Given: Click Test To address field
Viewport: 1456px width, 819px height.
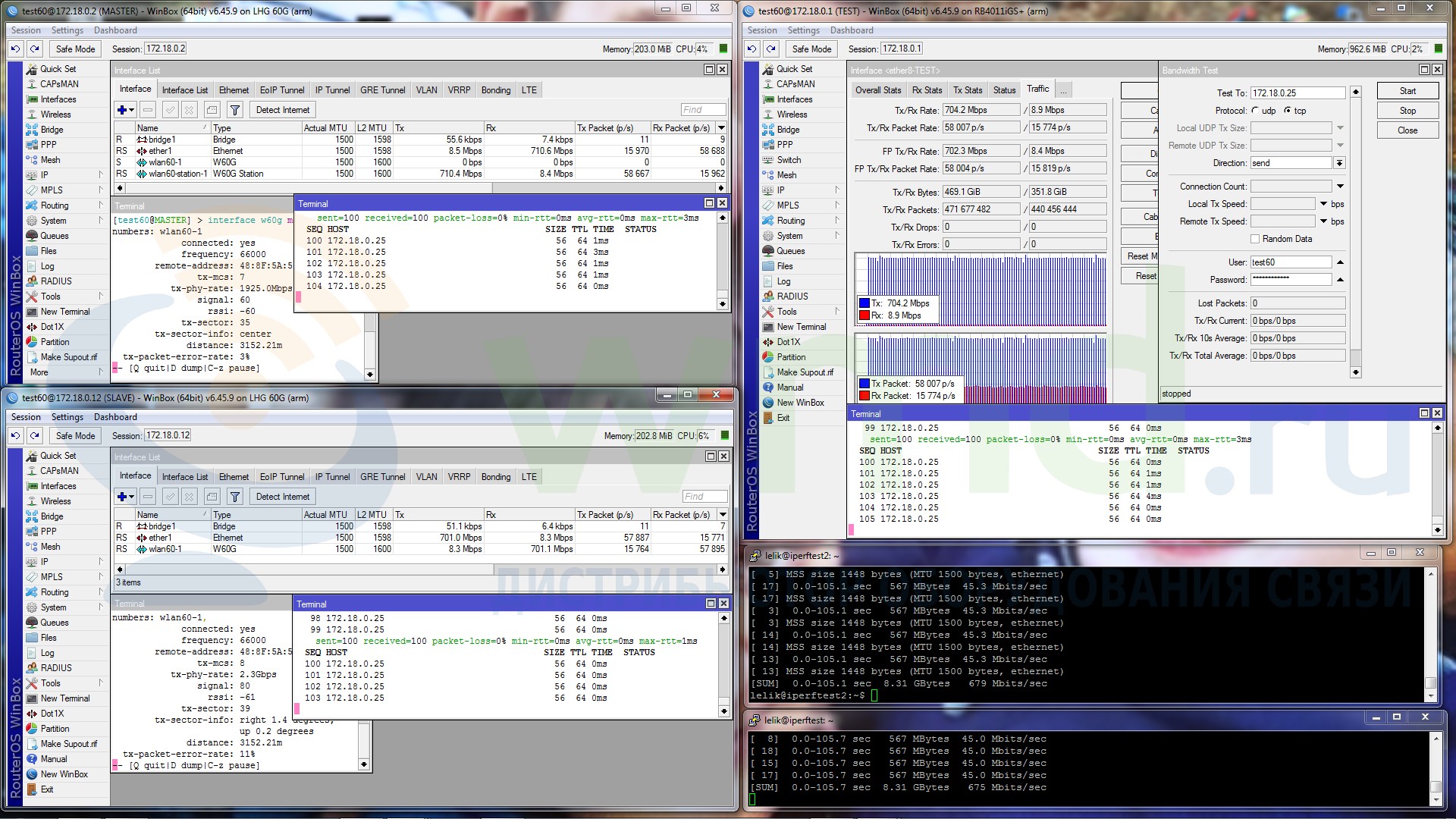Looking at the screenshot, I should [1298, 93].
